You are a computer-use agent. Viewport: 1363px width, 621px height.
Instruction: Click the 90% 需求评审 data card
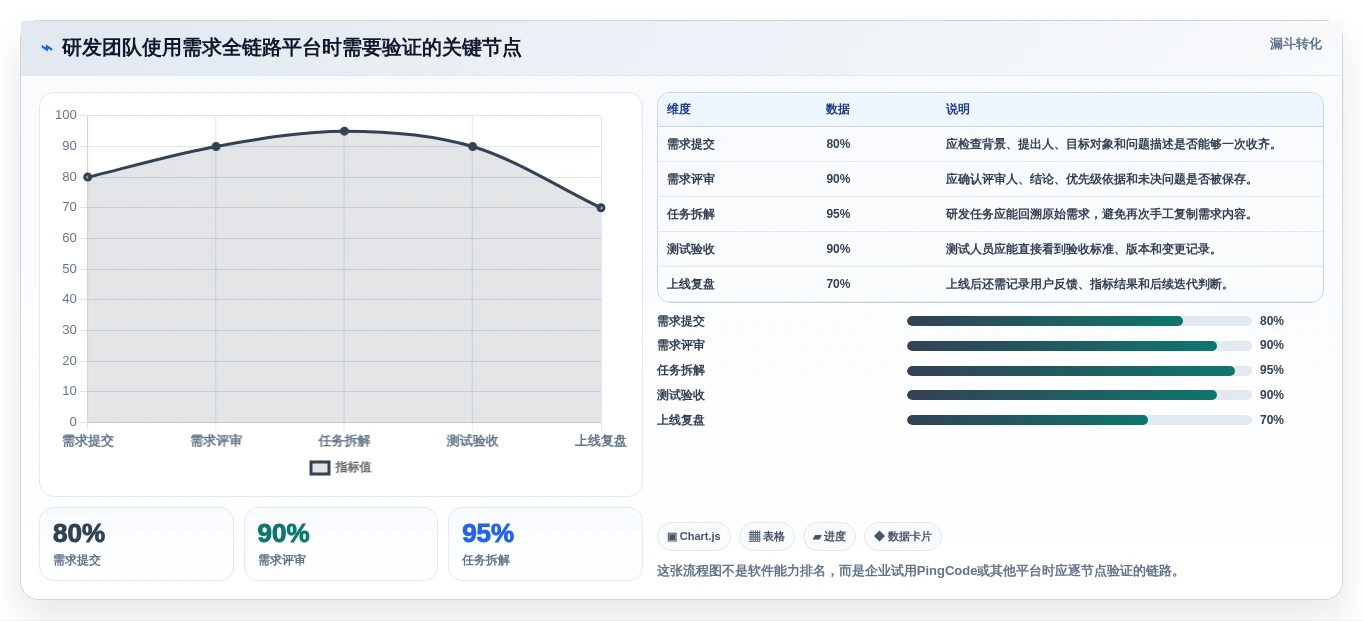point(341,544)
